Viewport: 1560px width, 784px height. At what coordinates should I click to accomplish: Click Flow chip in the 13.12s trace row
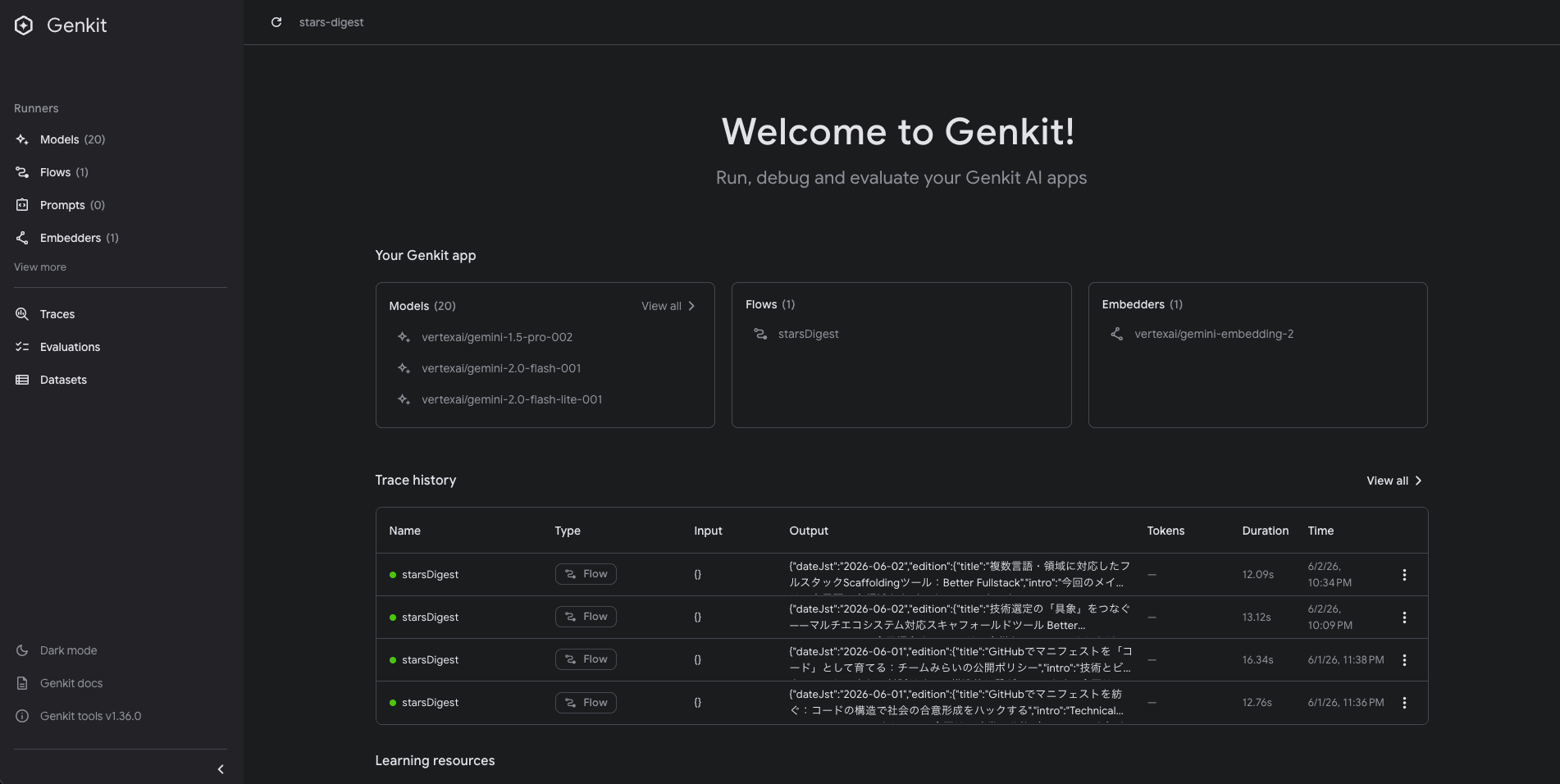[x=586, y=617]
